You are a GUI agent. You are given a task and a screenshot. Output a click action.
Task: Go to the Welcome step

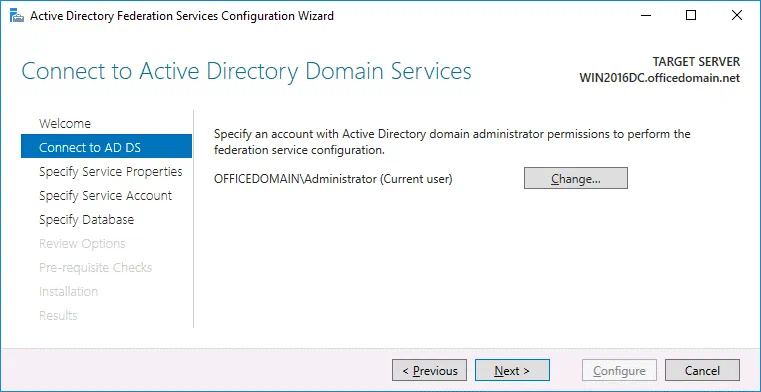[x=65, y=123]
